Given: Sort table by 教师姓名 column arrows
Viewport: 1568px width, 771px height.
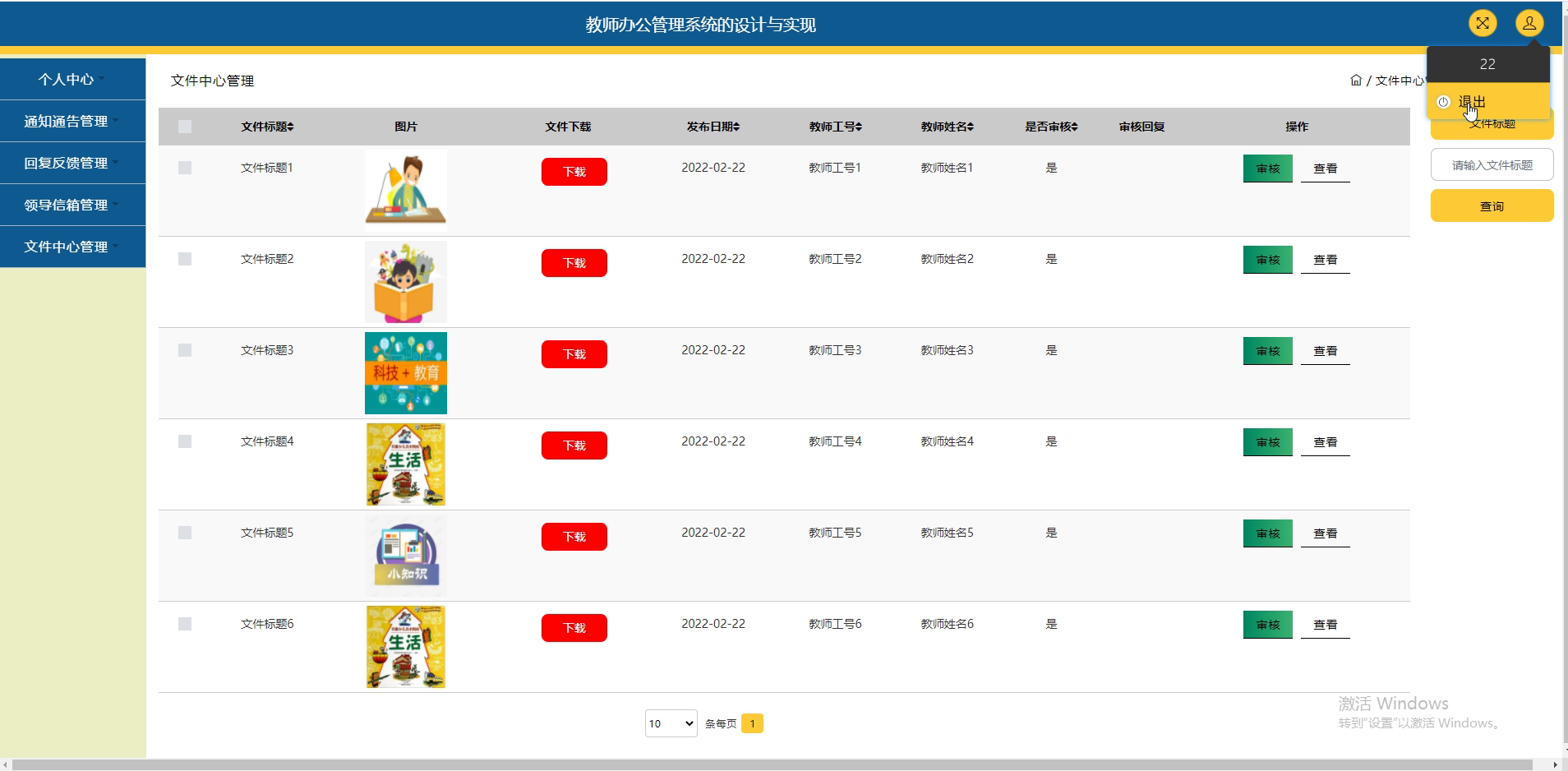Looking at the screenshot, I should (x=971, y=127).
